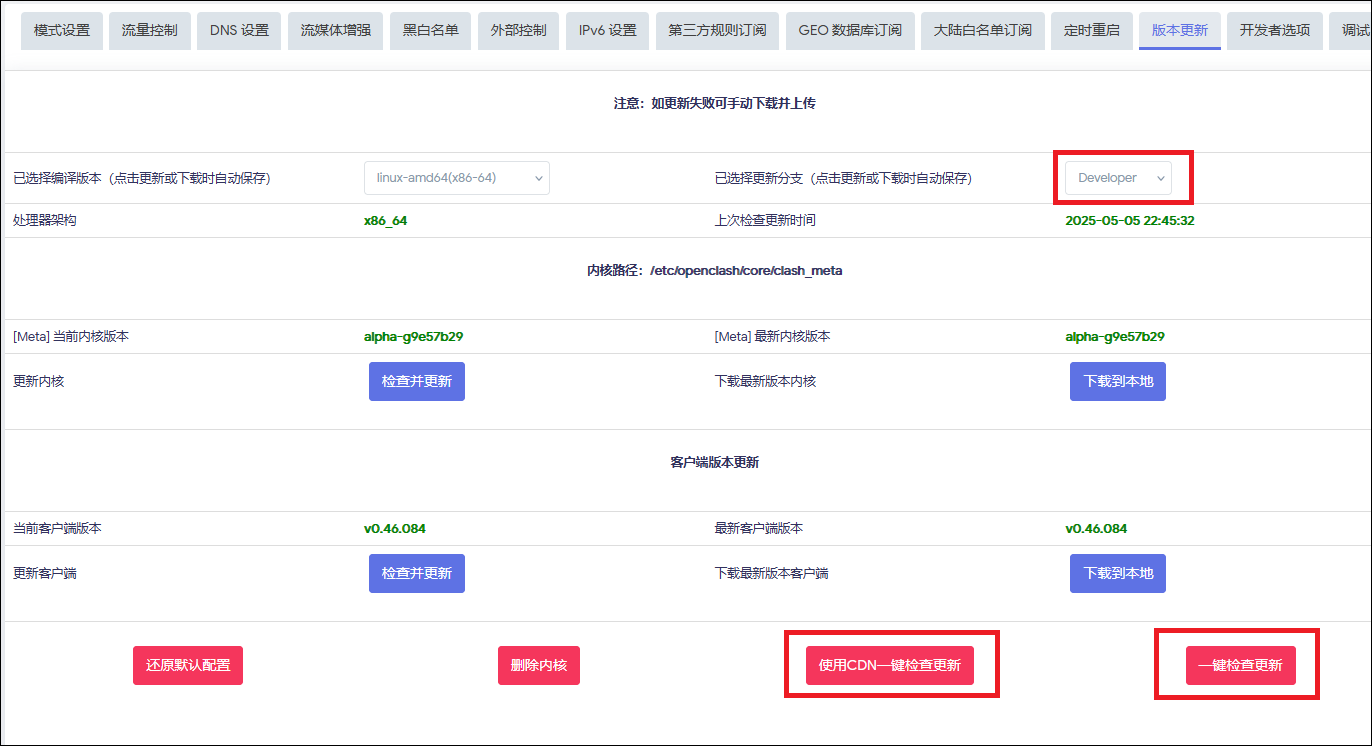Viewport: 1372px width, 746px height.
Task: Switch to the 模式设置 tab
Action: coord(61,30)
